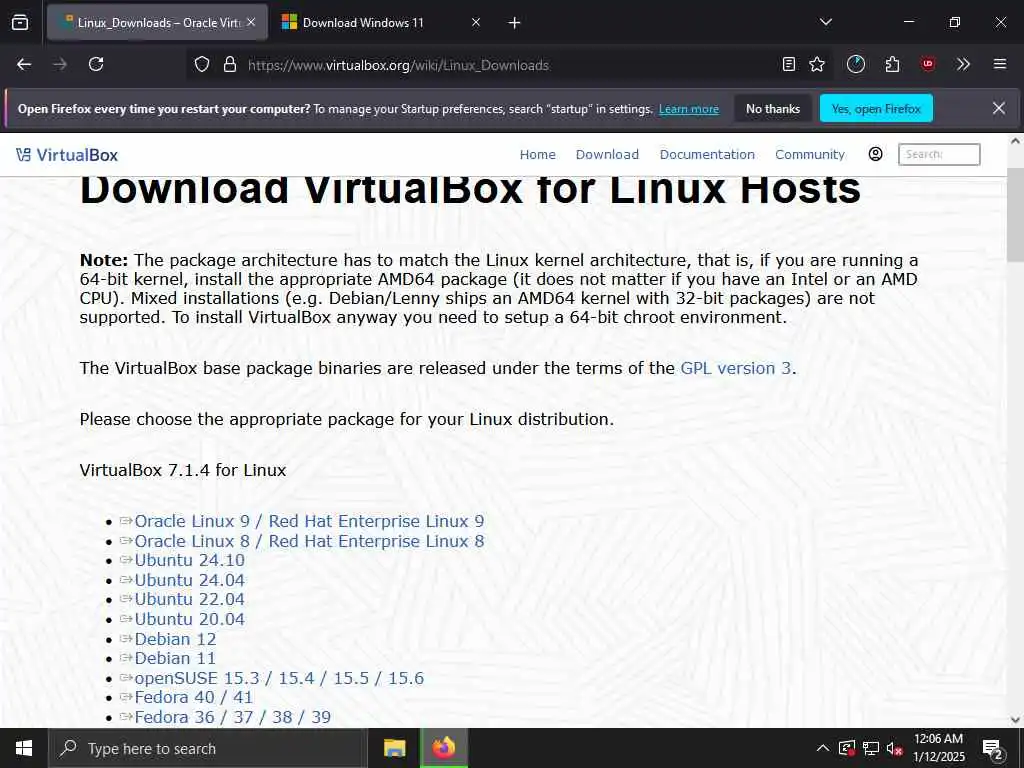Open the Action Center notifications icon

pos(993,748)
